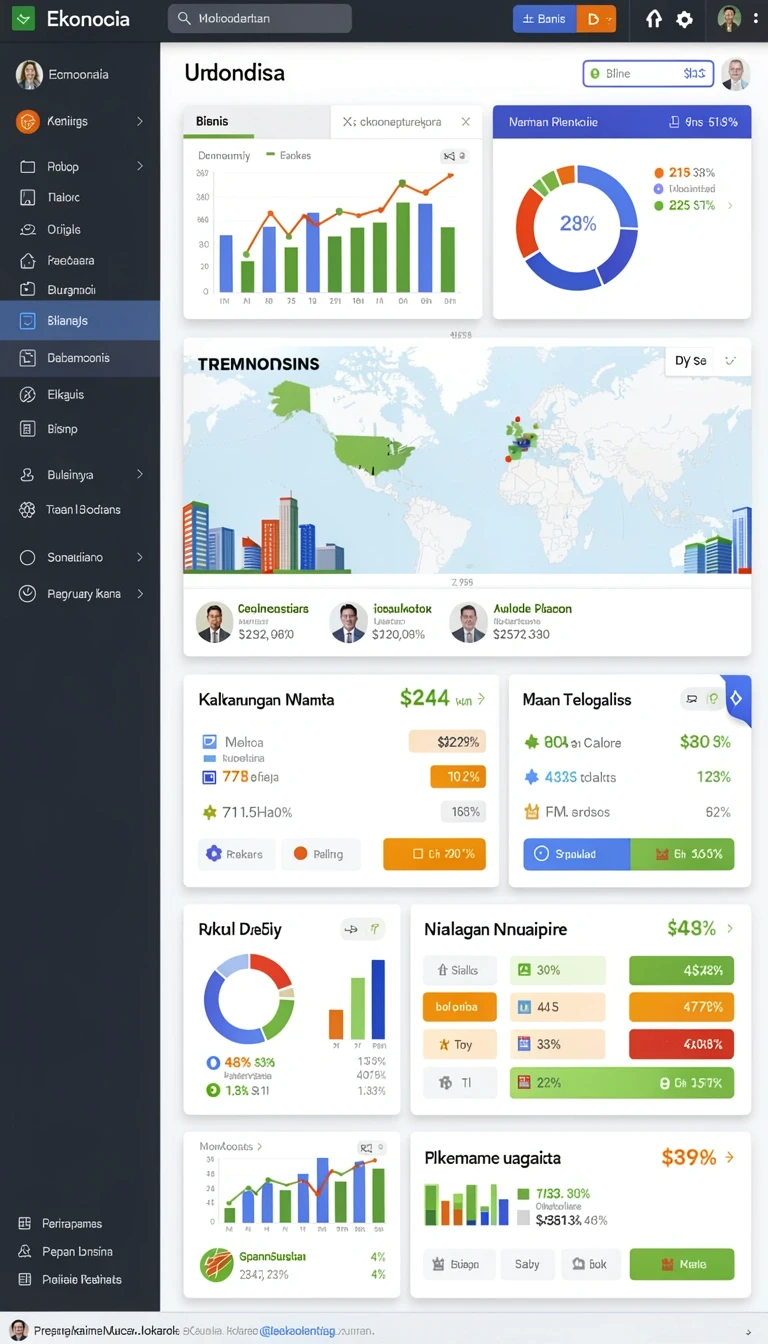Expand the $39% arrow in Plkemame uagaita
Viewport: 768px width, 1344px height.
tap(730, 1157)
